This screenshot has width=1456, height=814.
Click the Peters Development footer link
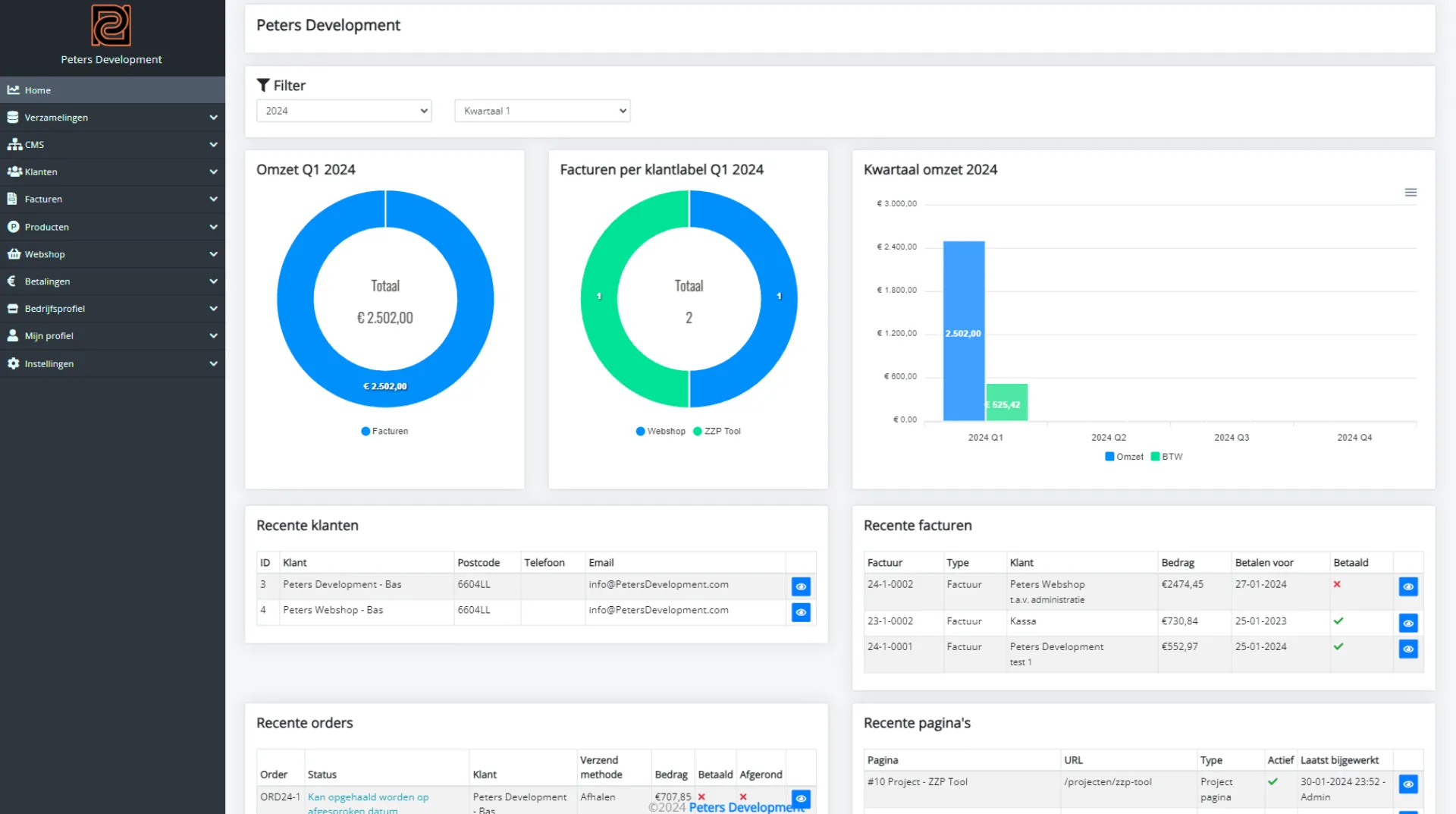click(x=746, y=807)
